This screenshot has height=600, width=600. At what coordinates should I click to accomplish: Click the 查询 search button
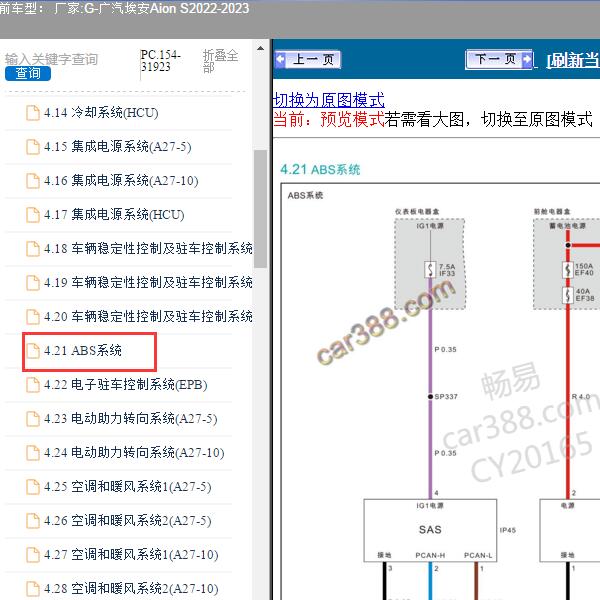point(28,73)
